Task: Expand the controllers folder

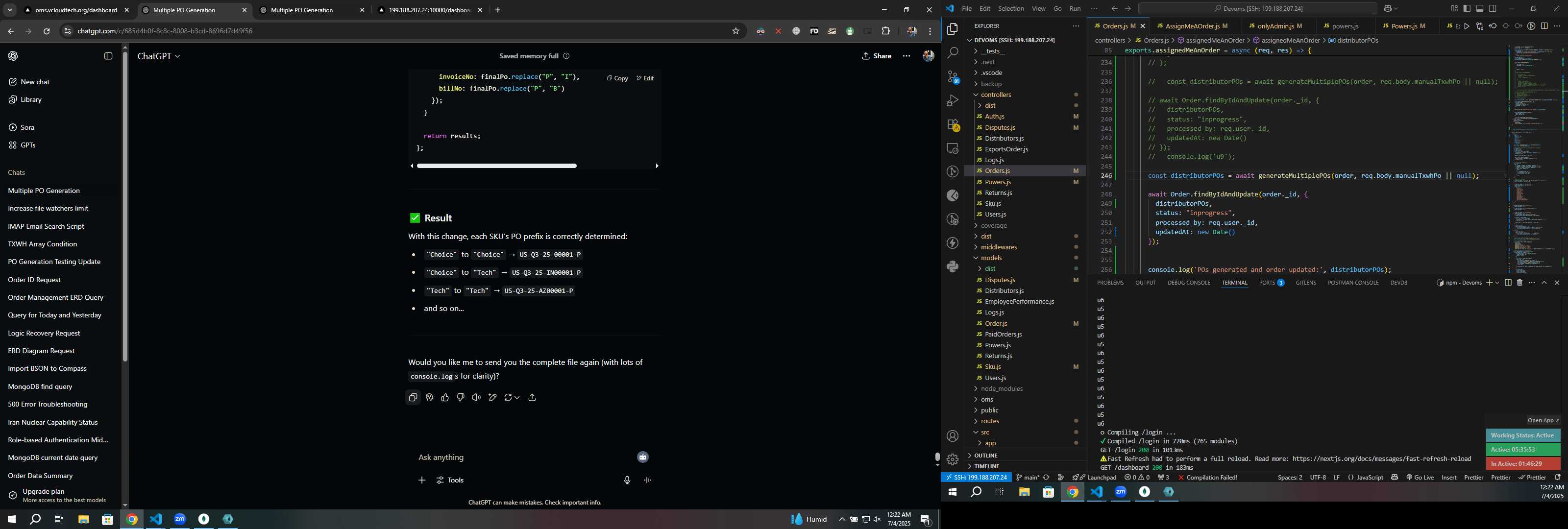Action: [996, 95]
